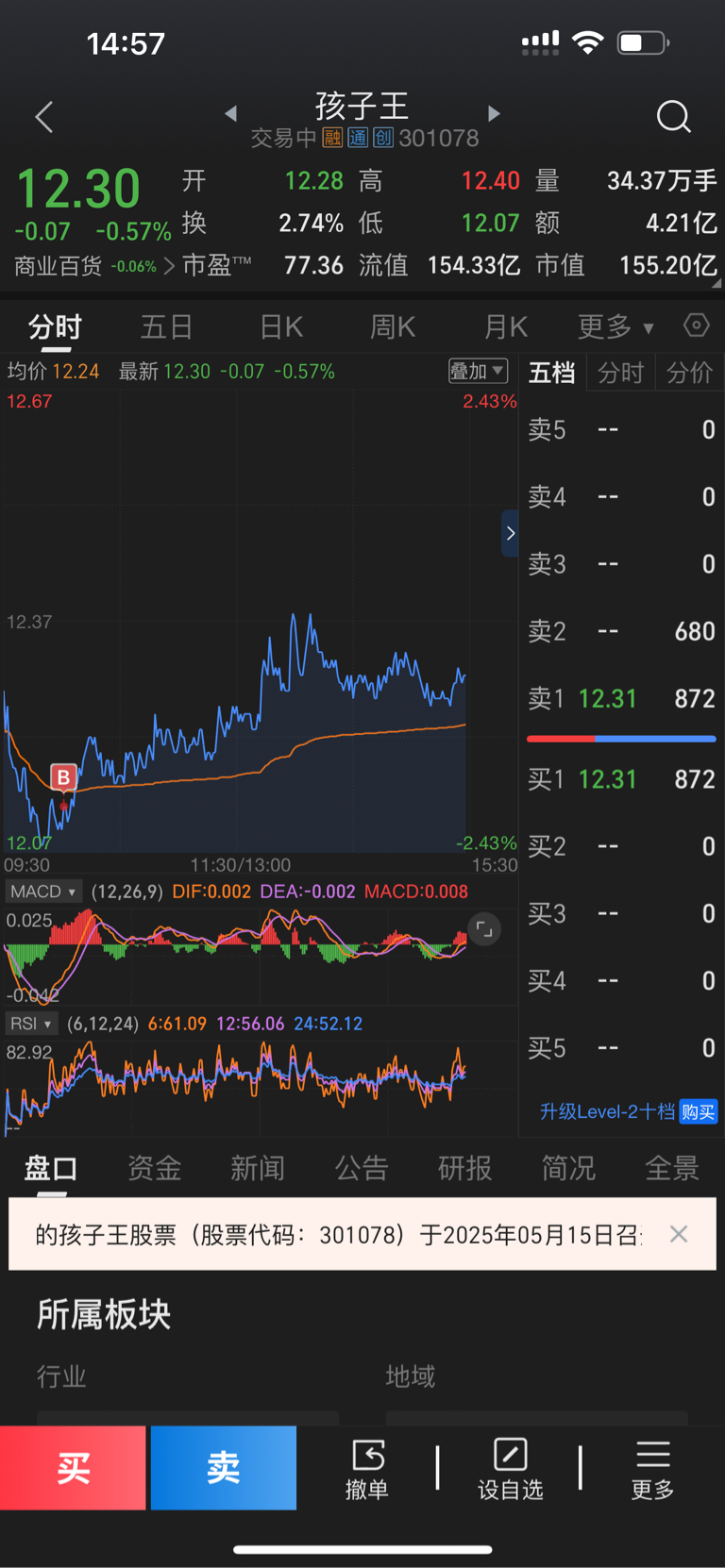Tap 购买 to upgrade Level-2
The height and width of the screenshot is (1568, 725).
point(699,1112)
